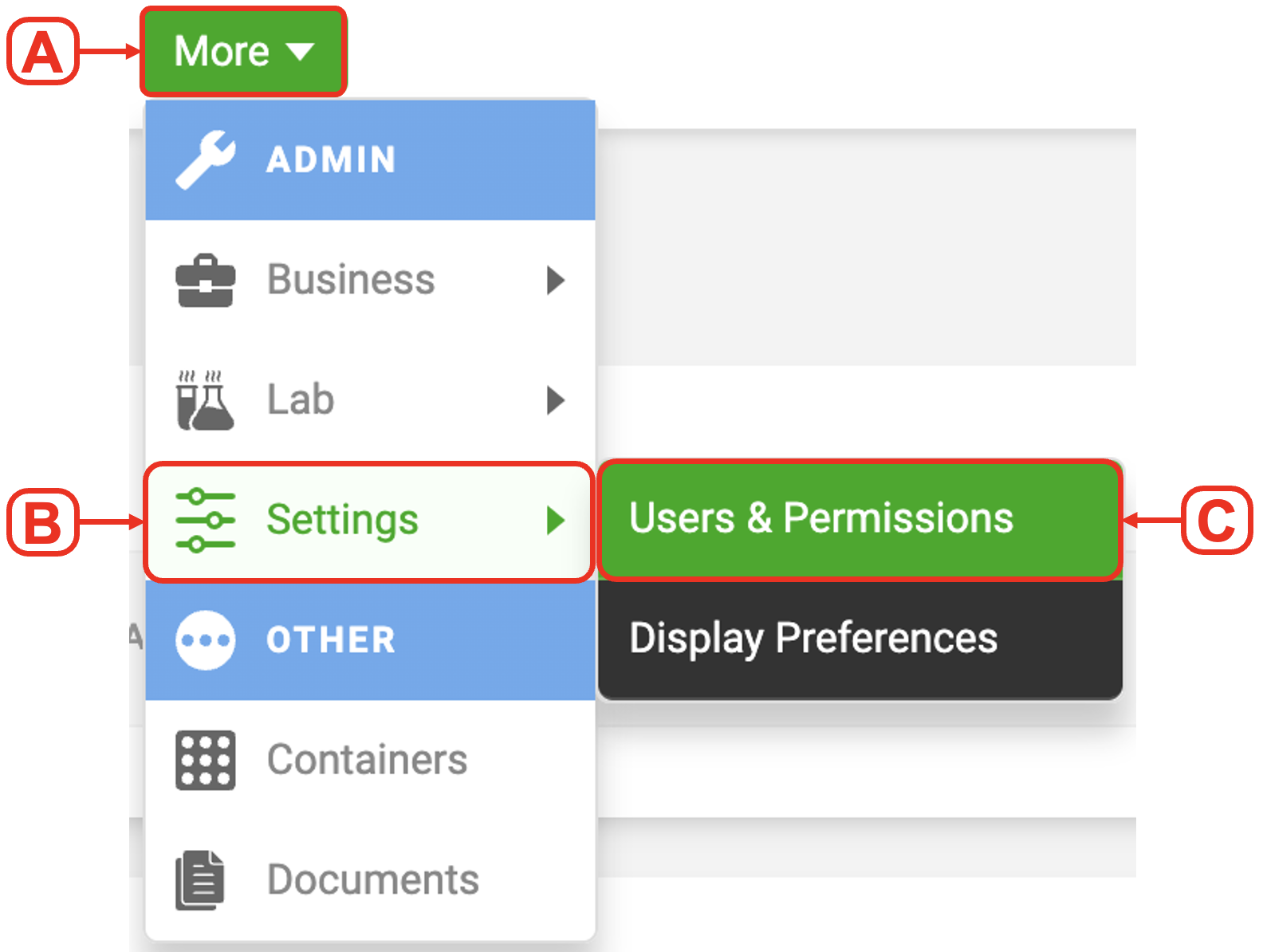Expand the Settings submenu arrow
The height and width of the screenshot is (952, 1263).
tap(556, 521)
